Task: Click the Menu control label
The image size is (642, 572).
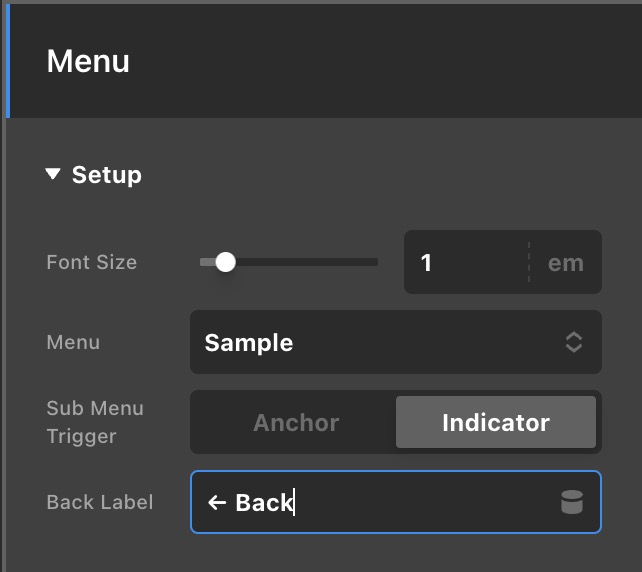Action: point(73,342)
